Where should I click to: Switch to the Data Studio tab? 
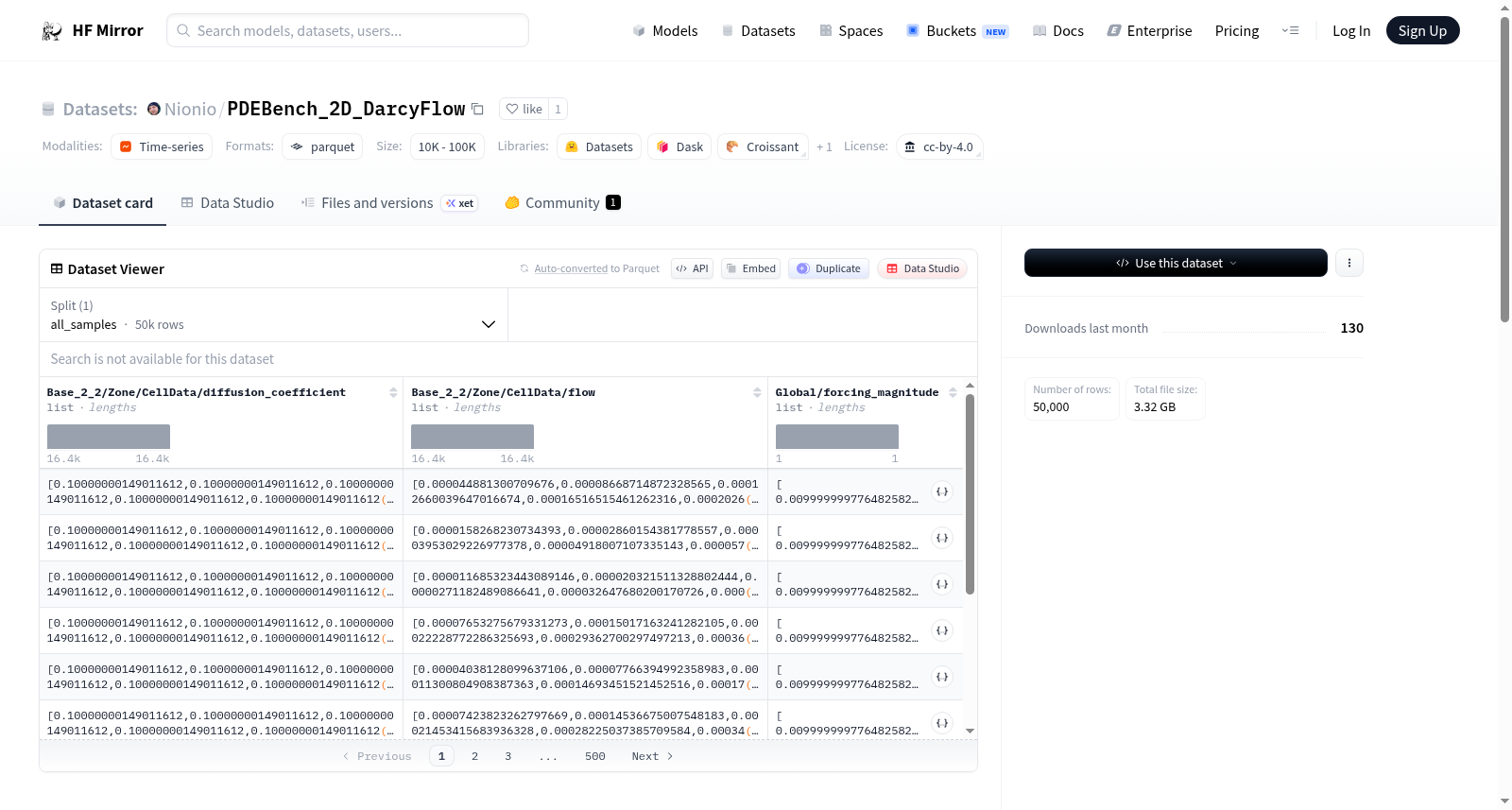[227, 203]
